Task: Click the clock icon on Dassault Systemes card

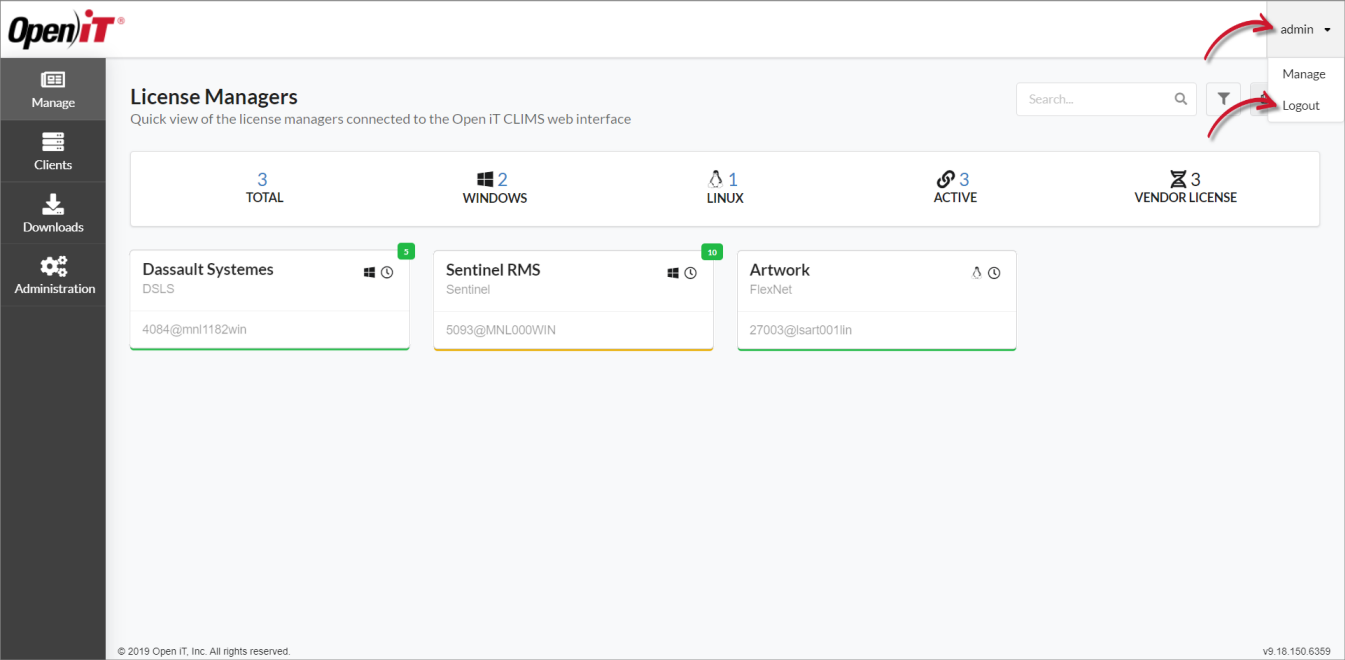Action: coord(387,273)
